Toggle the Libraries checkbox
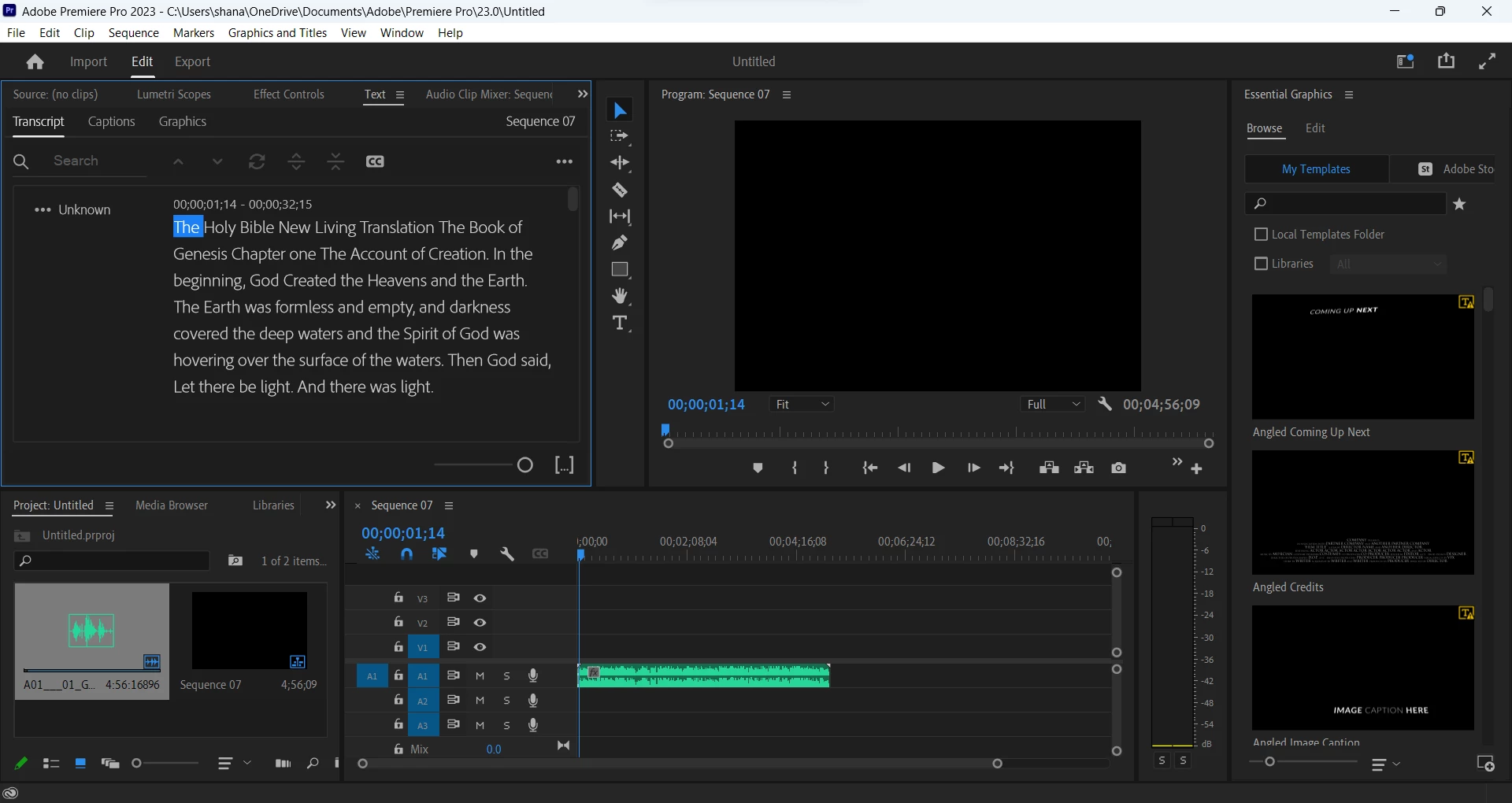Image resolution: width=1512 pixels, height=803 pixels. pyautogui.click(x=1261, y=264)
